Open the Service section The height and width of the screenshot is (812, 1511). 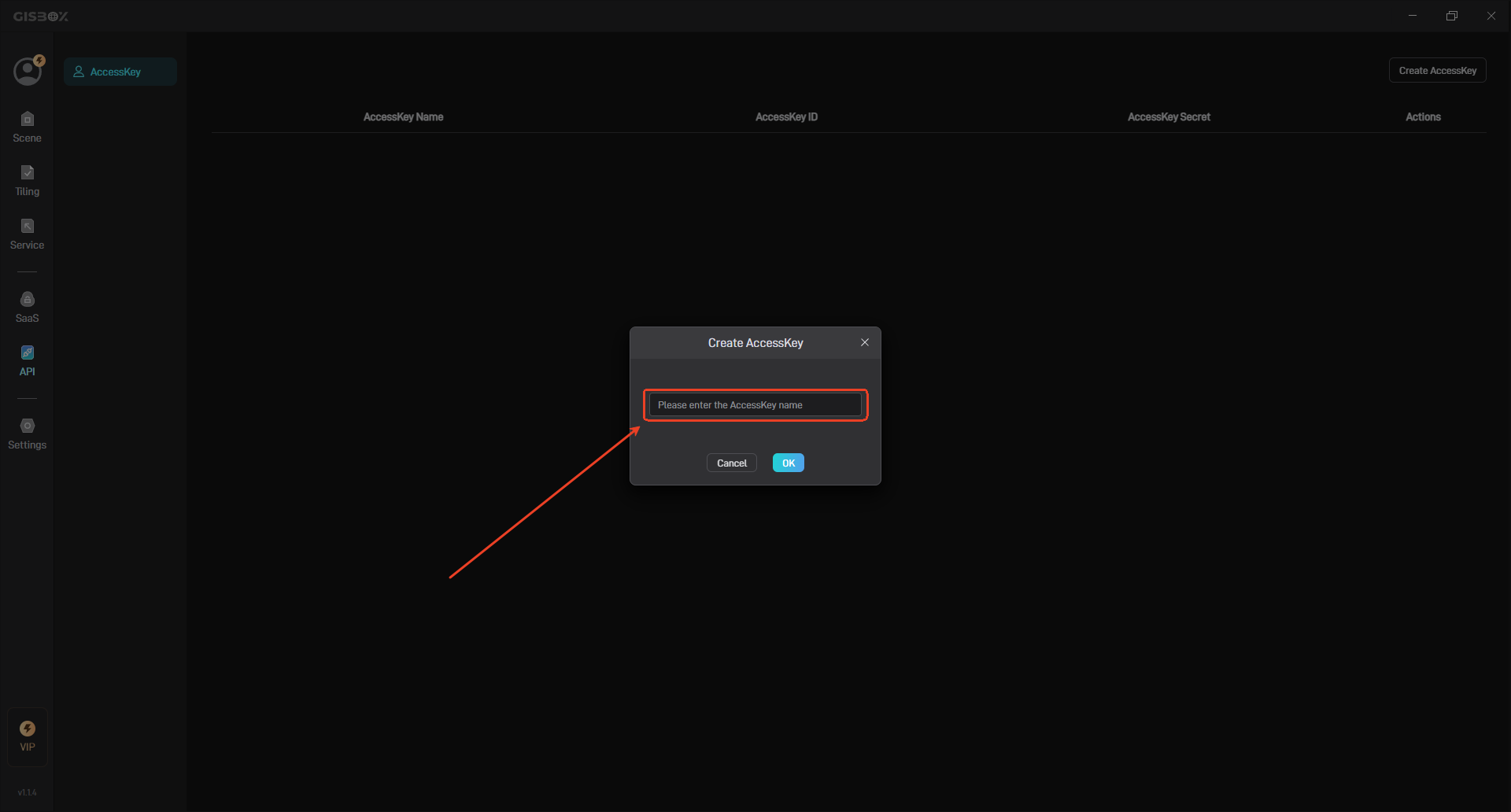point(27,232)
